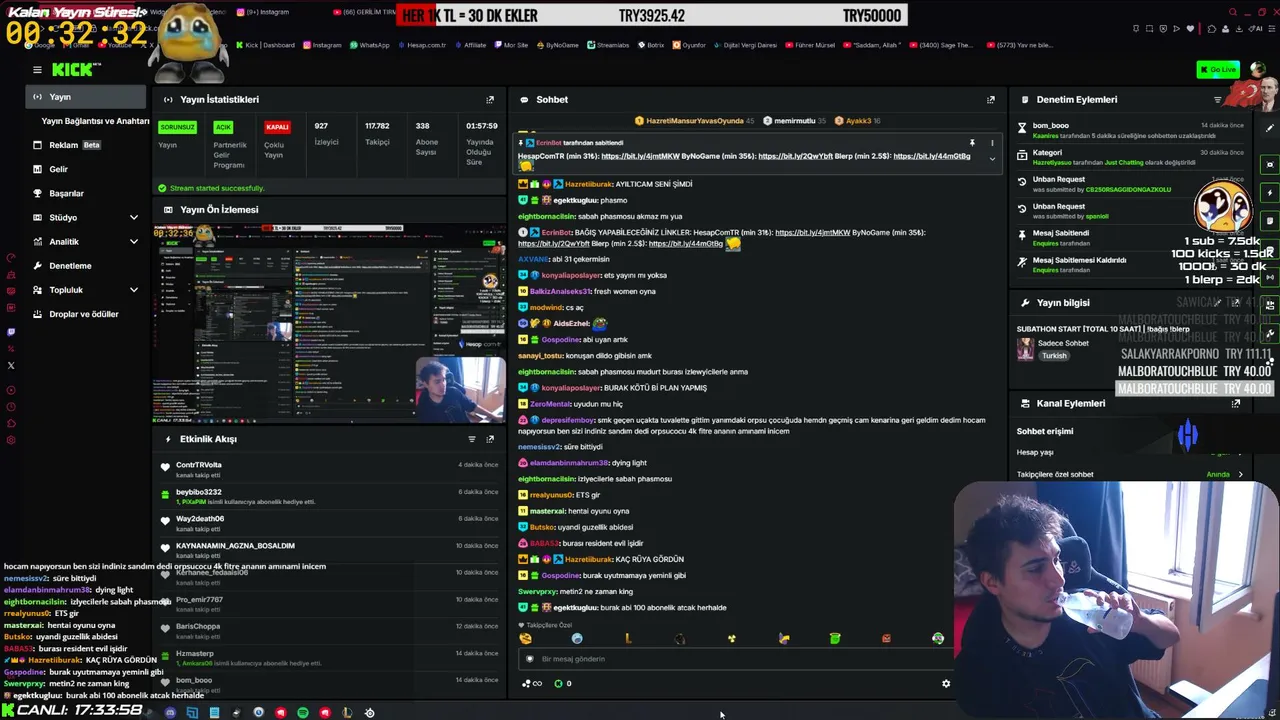
Task: Open Droplar ve ödüller page
Action: (x=84, y=314)
